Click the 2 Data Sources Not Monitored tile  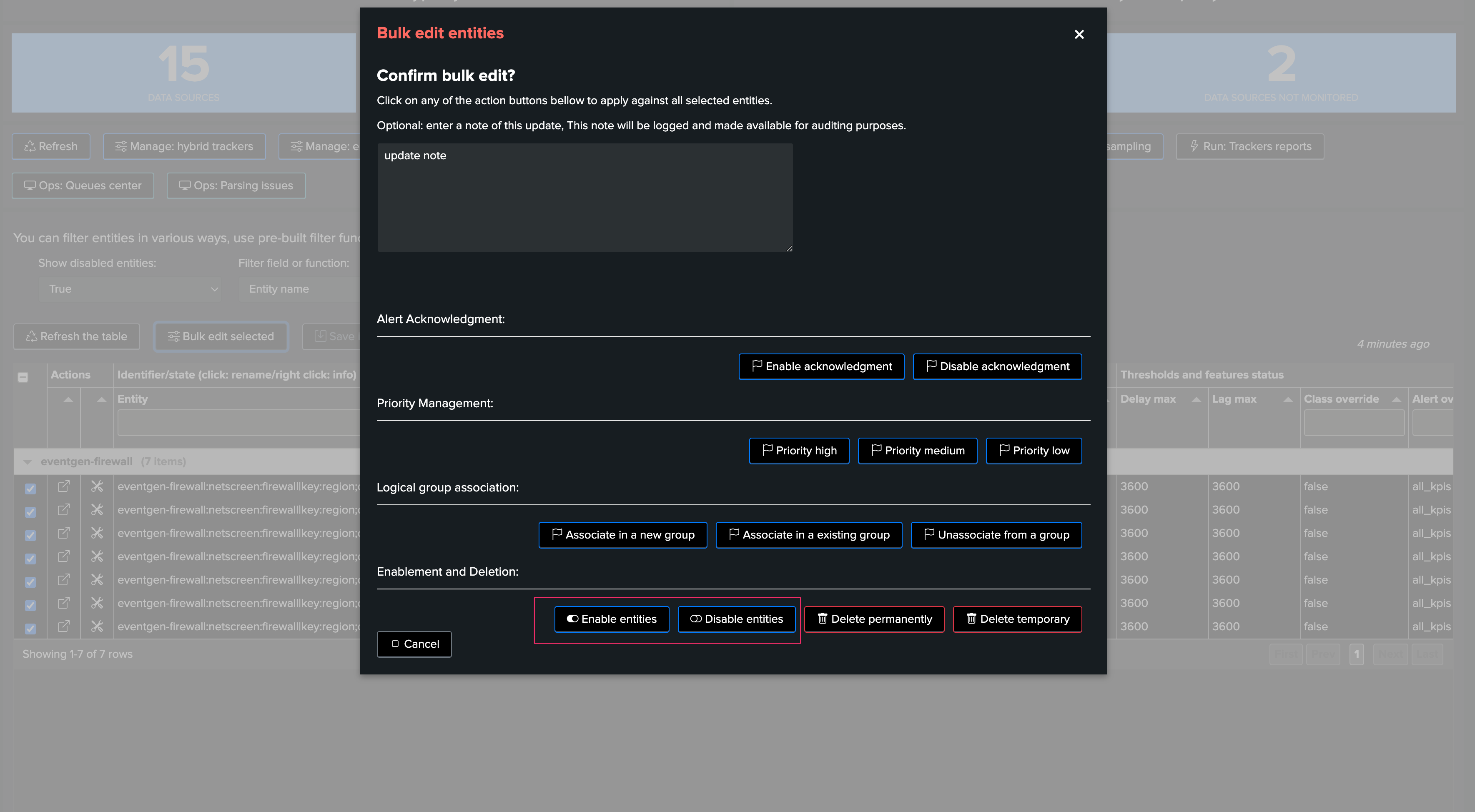pos(1281,73)
